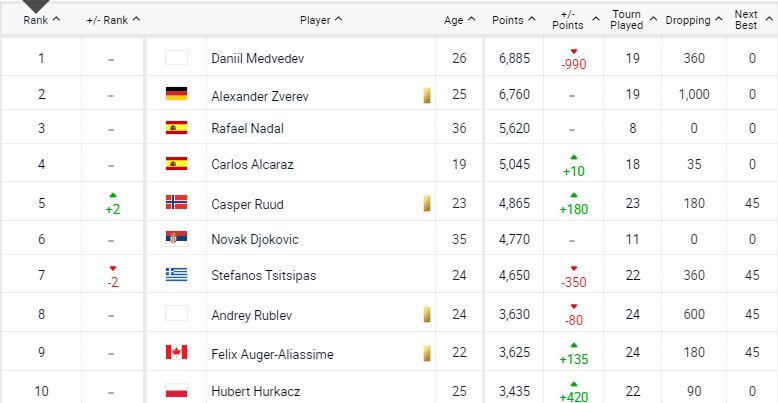Sort table by Rank column
Image resolution: width=778 pixels, height=403 pixels.
41,19
